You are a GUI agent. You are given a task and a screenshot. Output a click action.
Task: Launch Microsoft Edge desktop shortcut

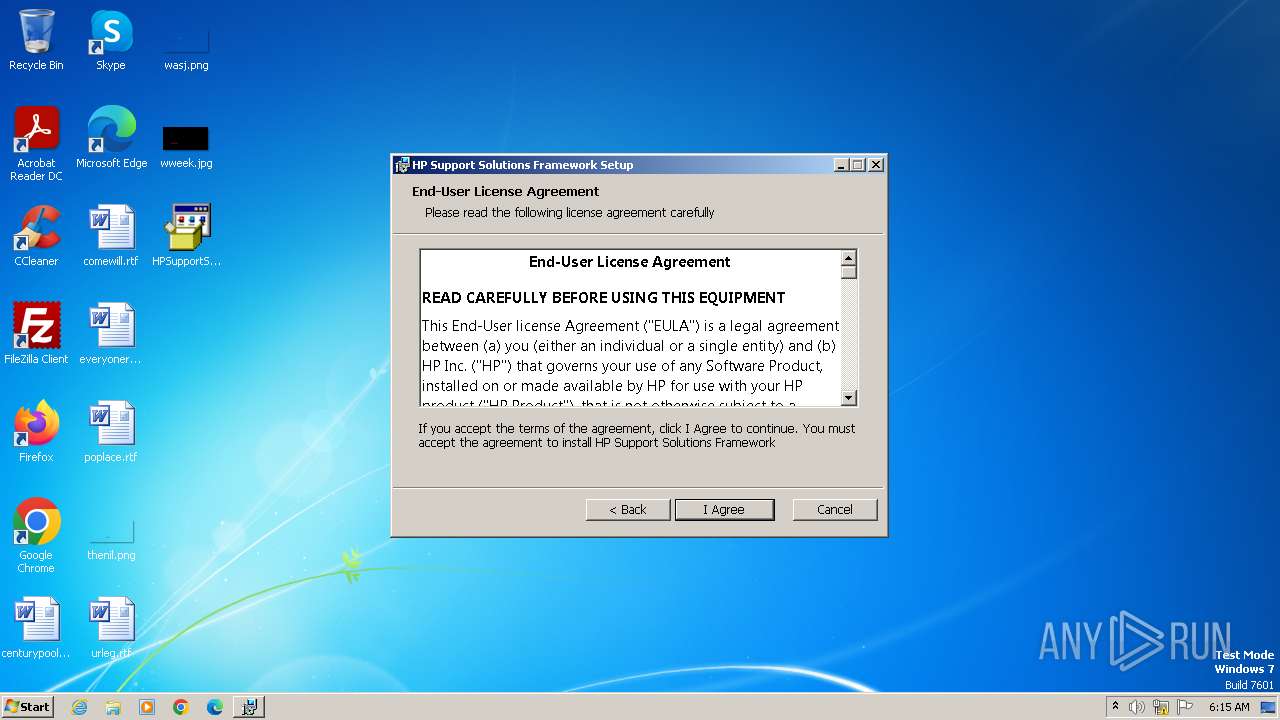click(111, 137)
